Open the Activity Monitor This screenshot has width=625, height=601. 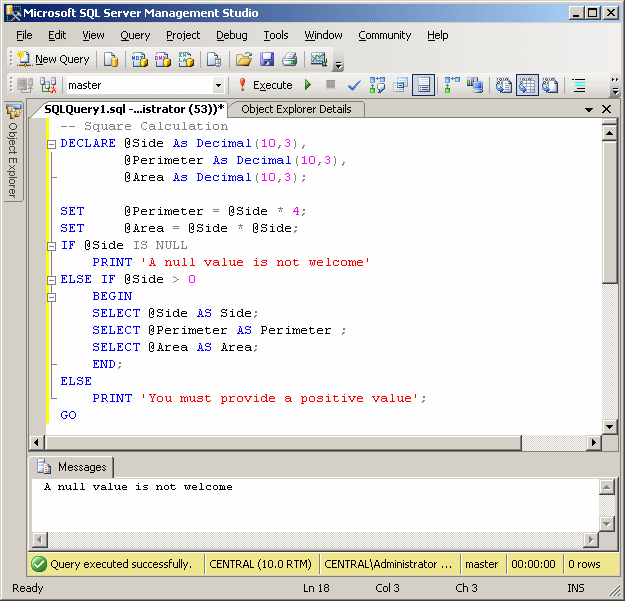pos(319,59)
